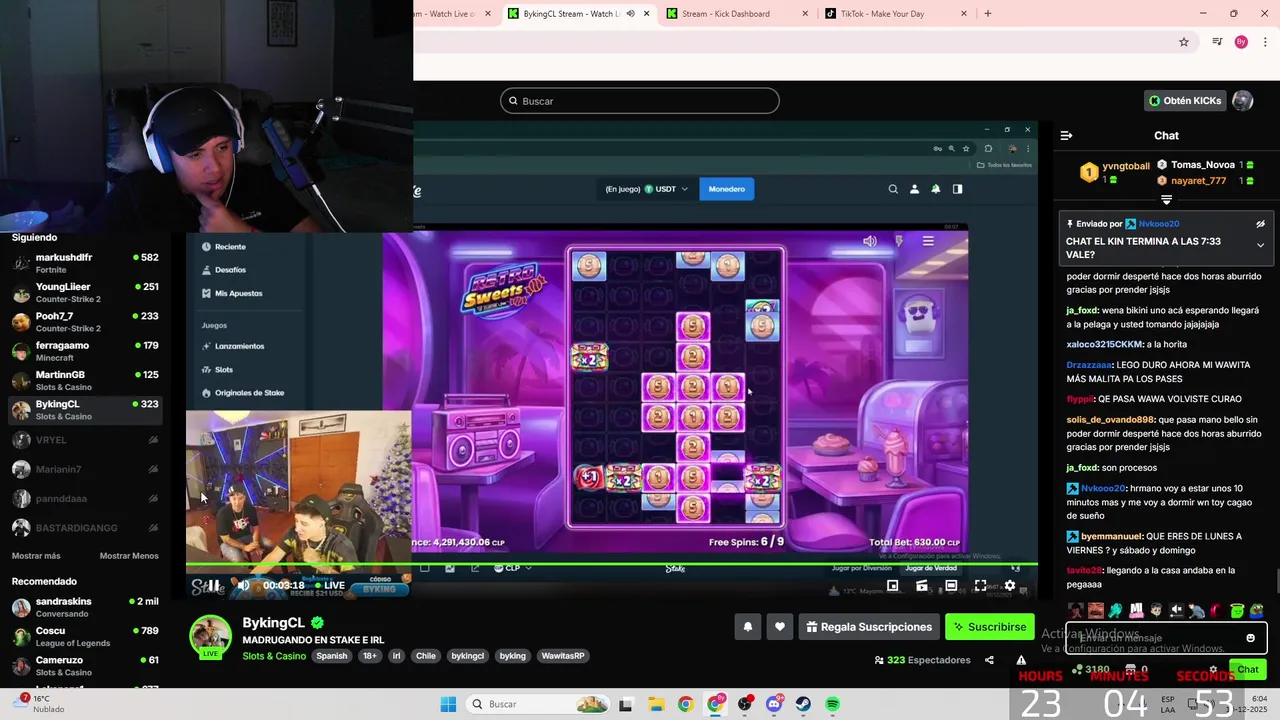Mute the BykingCL Stream tab audio
The height and width of the screenshot is (720, 1280).
click(x=631, y=14)
